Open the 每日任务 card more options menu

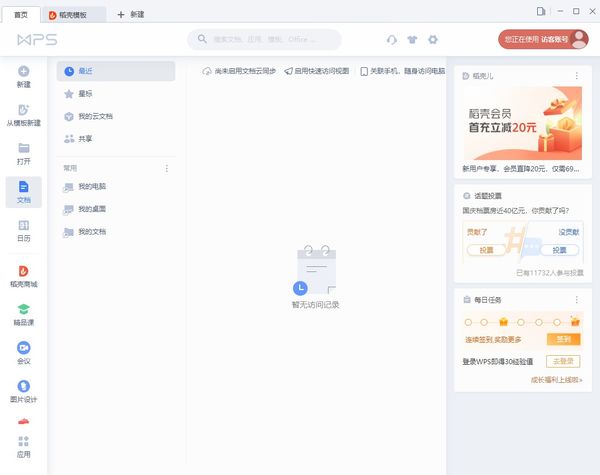576,300
